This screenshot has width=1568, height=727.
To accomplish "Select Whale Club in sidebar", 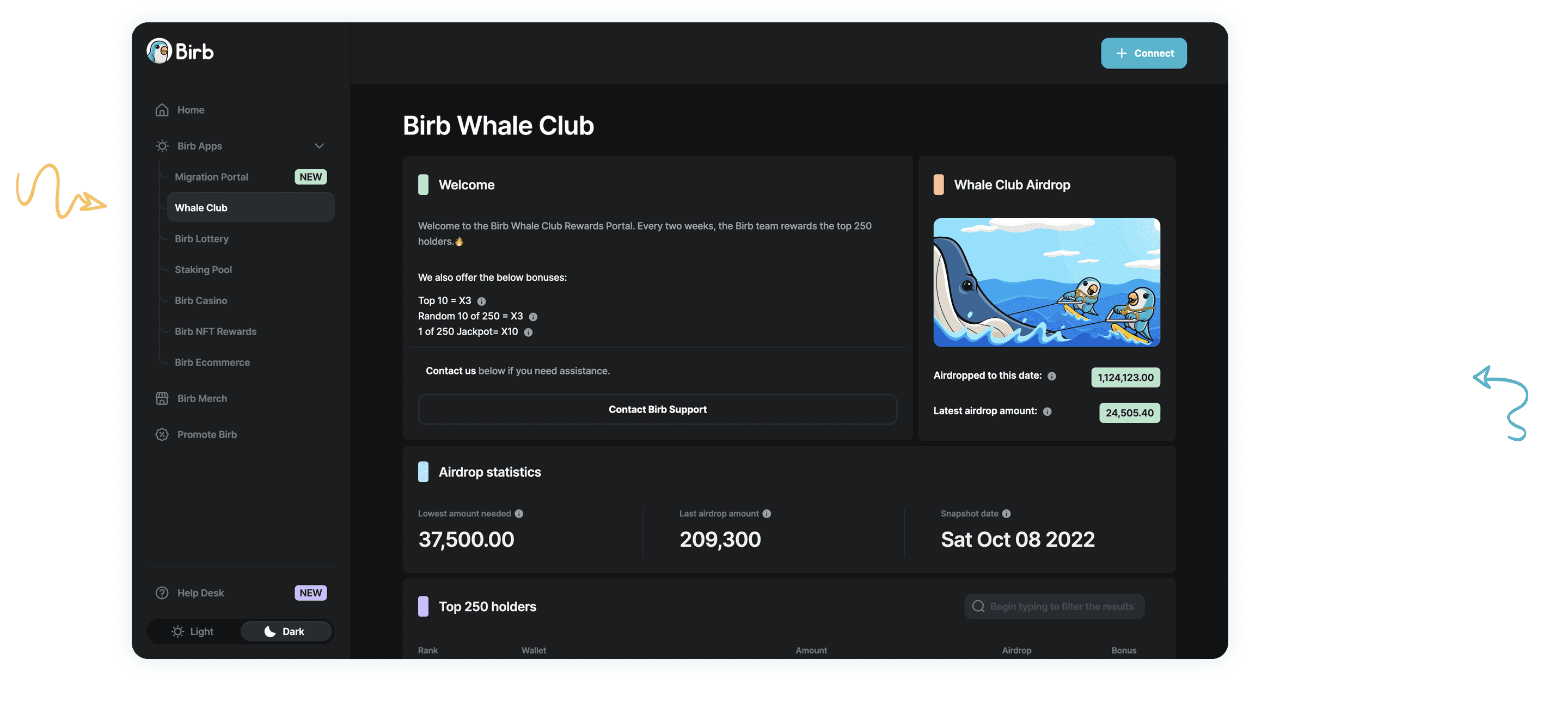I will [x=251, y=207].
